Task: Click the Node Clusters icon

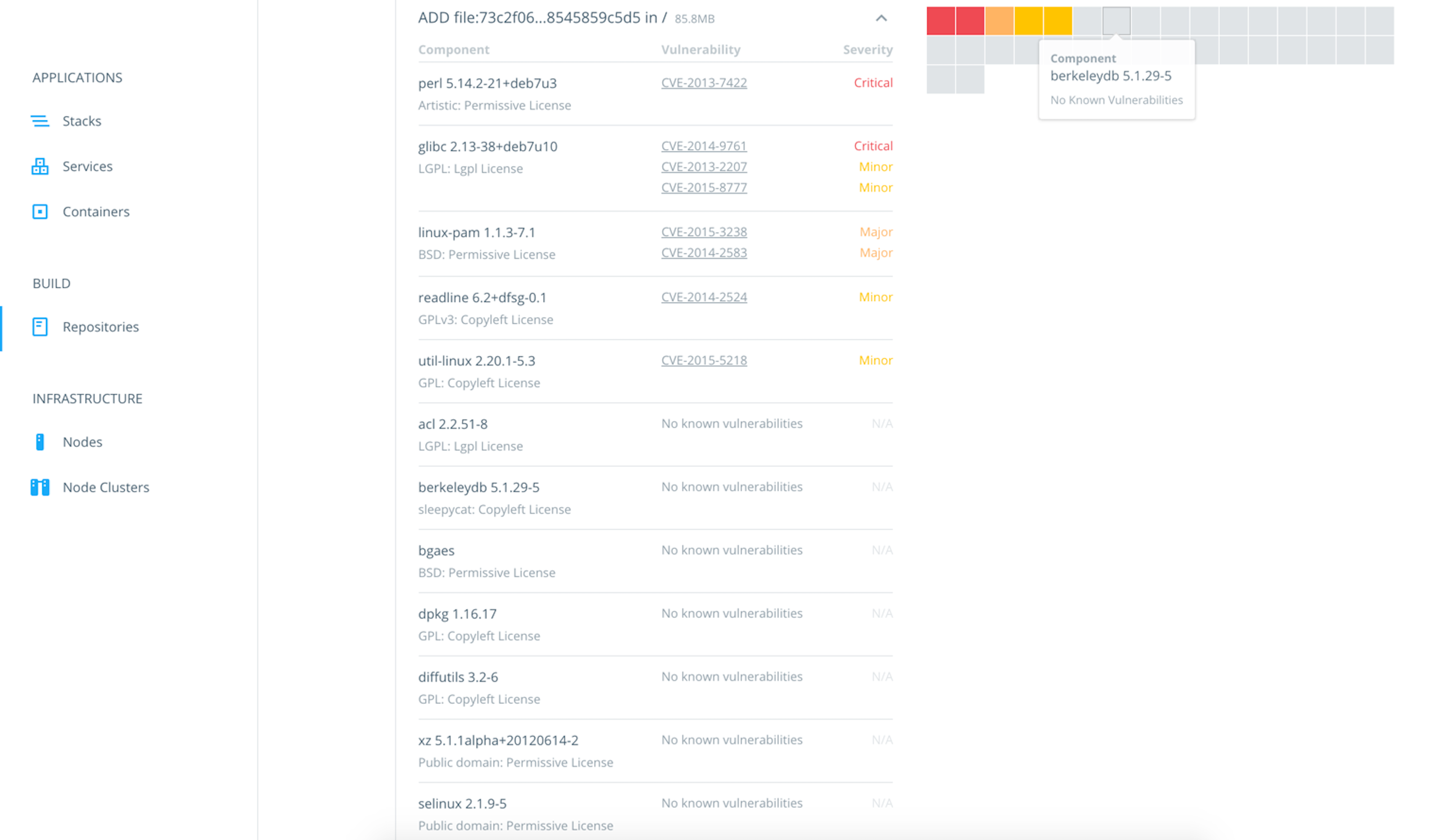Action: pyautogui.click(x=39, y=487)
